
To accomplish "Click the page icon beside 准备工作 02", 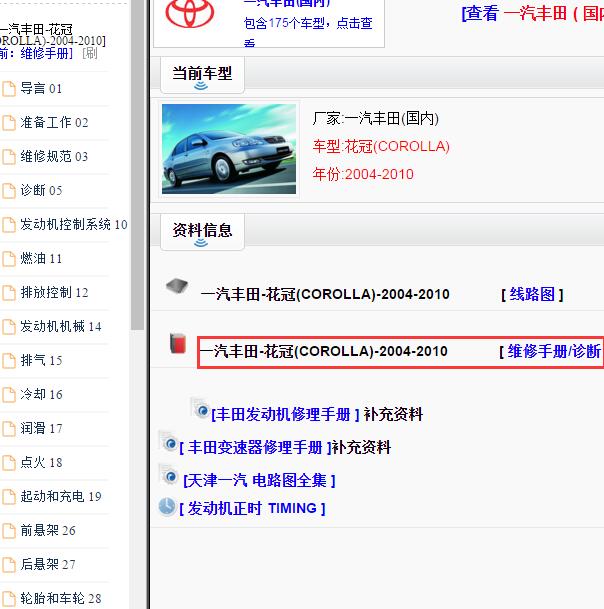I will tap(9, 123).
